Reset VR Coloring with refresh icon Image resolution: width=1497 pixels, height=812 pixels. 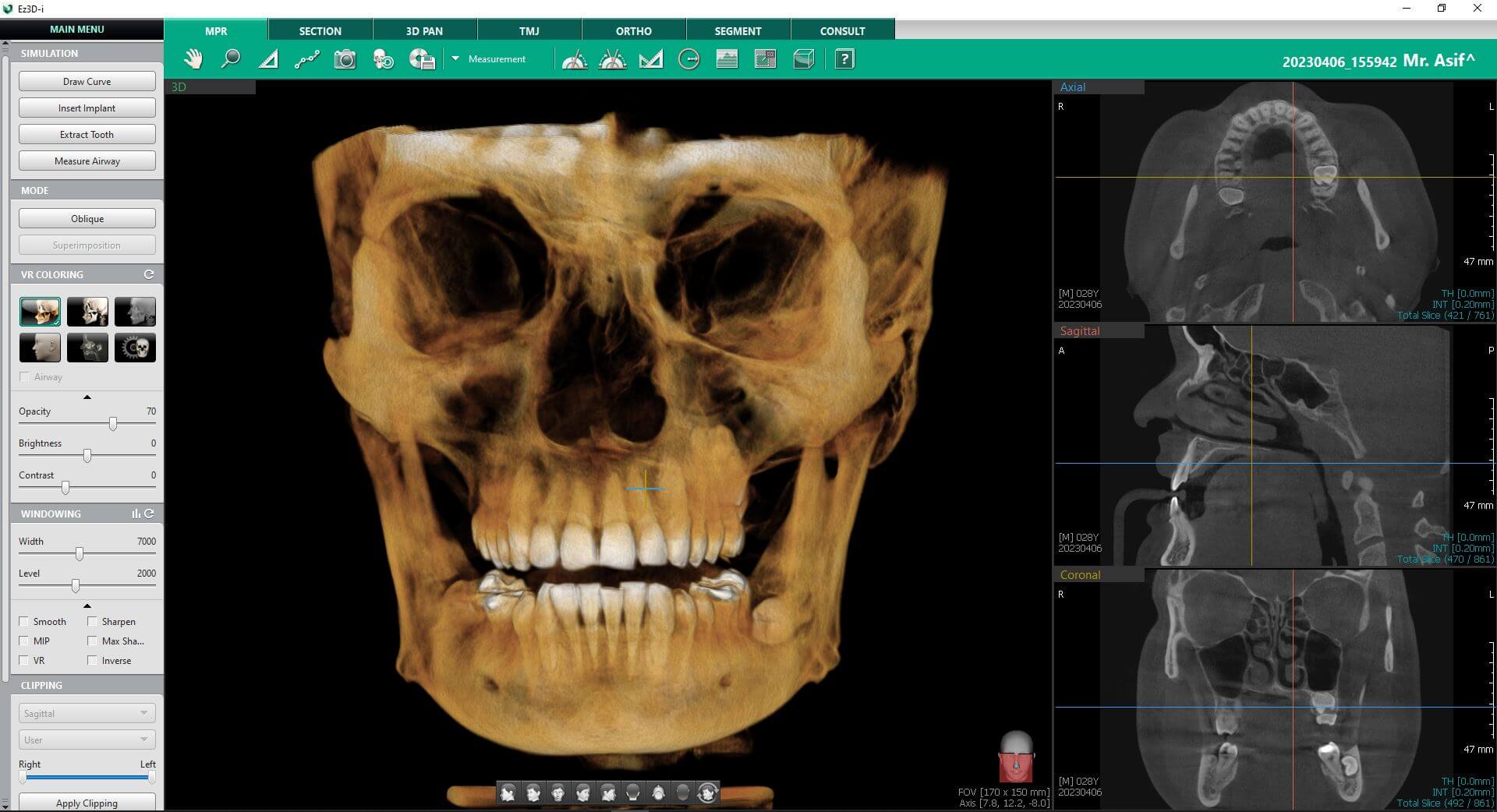point(149,274)
